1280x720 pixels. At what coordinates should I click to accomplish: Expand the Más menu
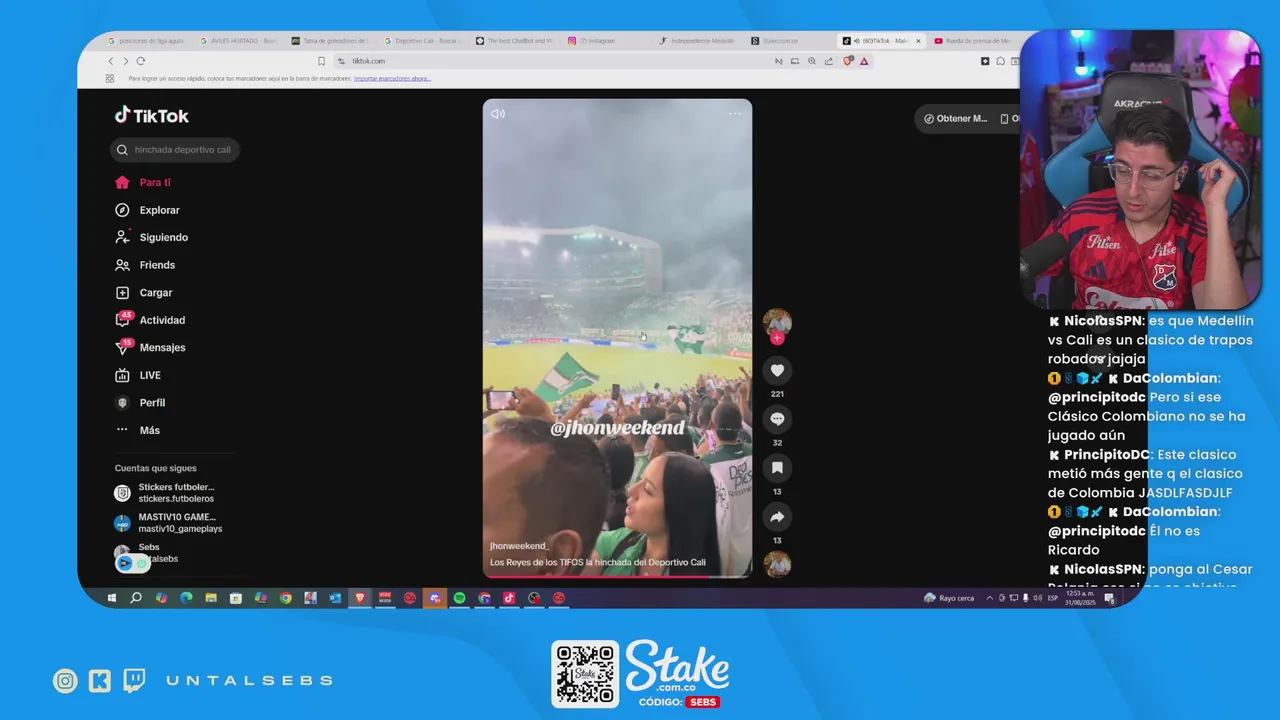pos(137,430)
